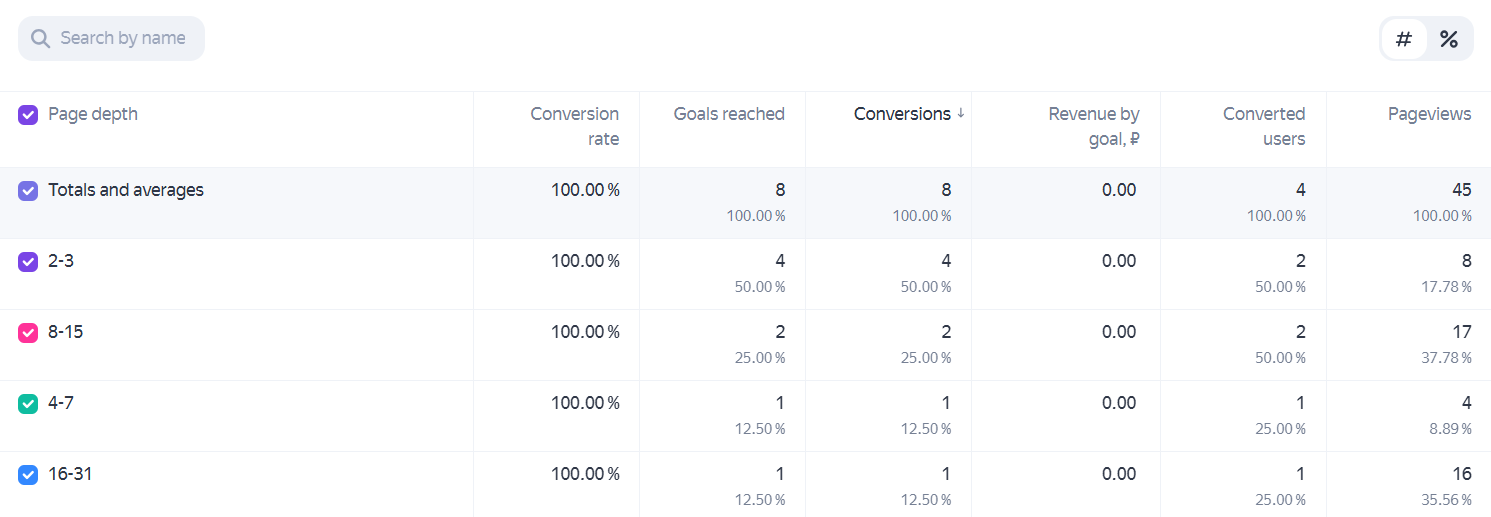Click the Page depth column label

click(x=93, y=114)
